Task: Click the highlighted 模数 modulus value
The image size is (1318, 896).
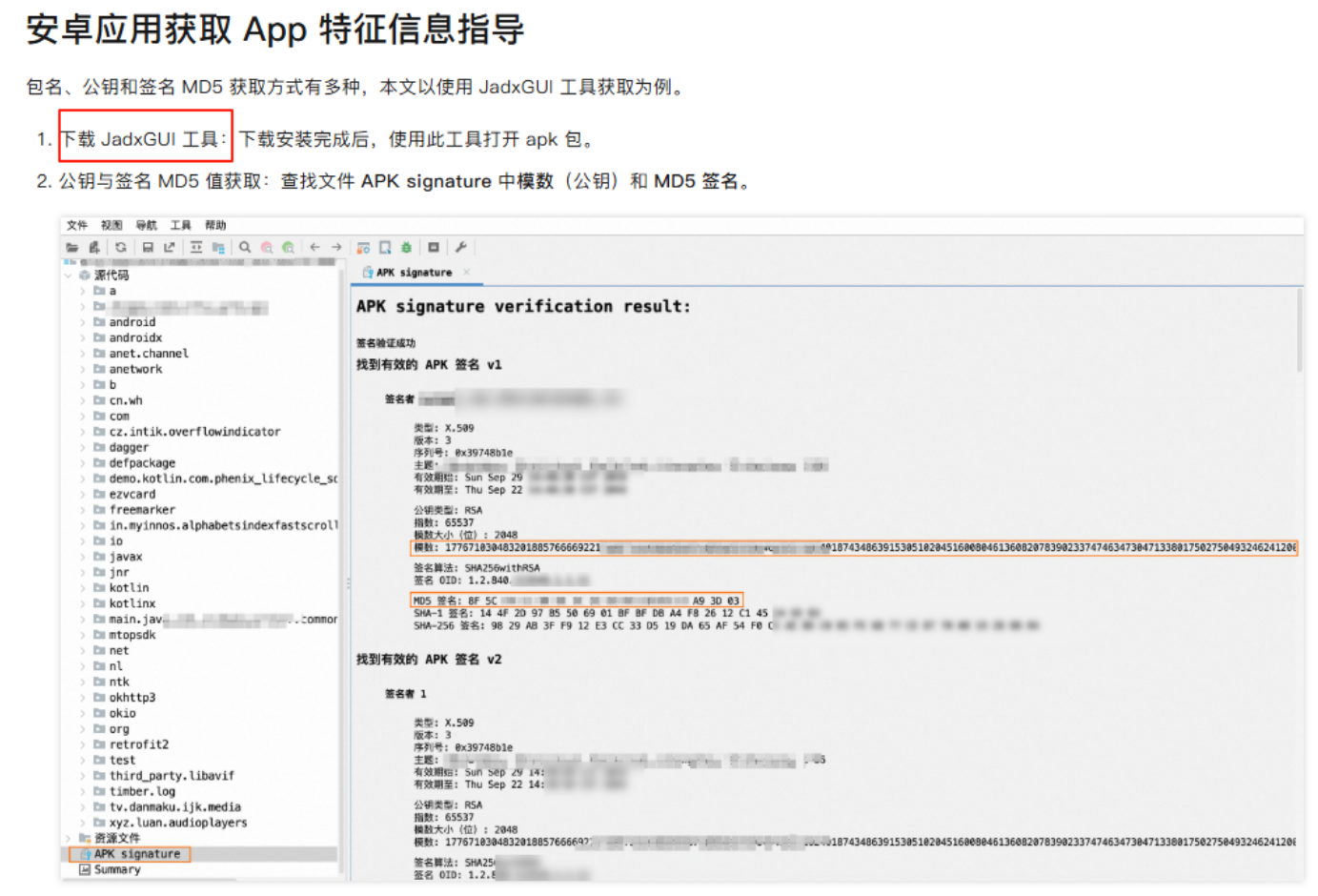Action: coord(667,548)
